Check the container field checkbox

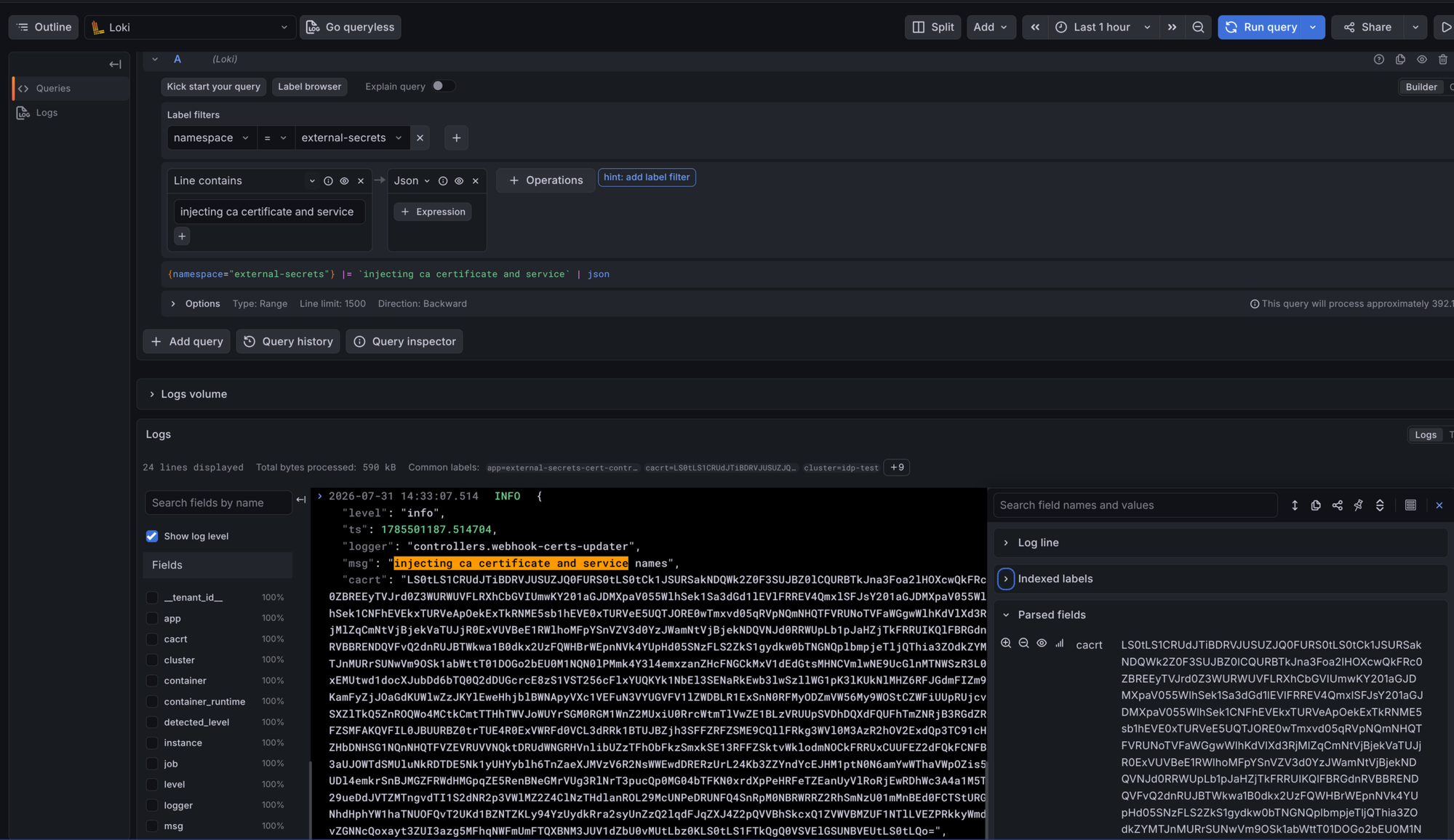coord(152,680)
